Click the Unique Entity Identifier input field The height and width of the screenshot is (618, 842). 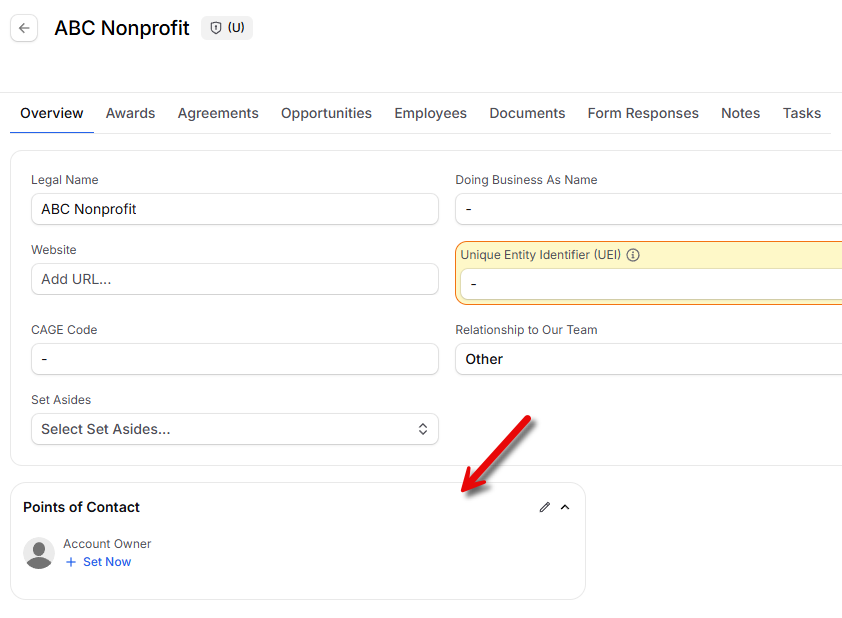(x=651, y=284)
